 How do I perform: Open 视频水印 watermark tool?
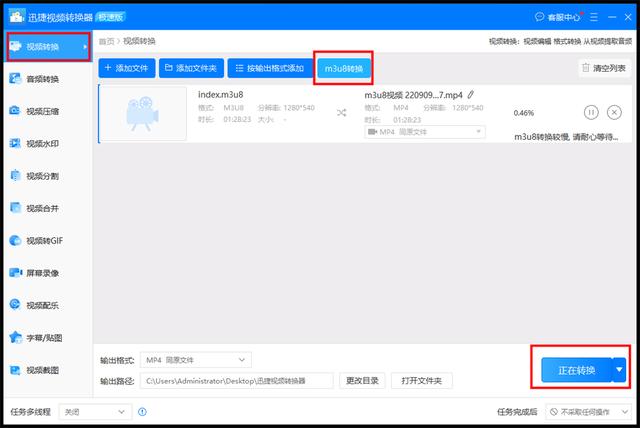click(42, 143)
